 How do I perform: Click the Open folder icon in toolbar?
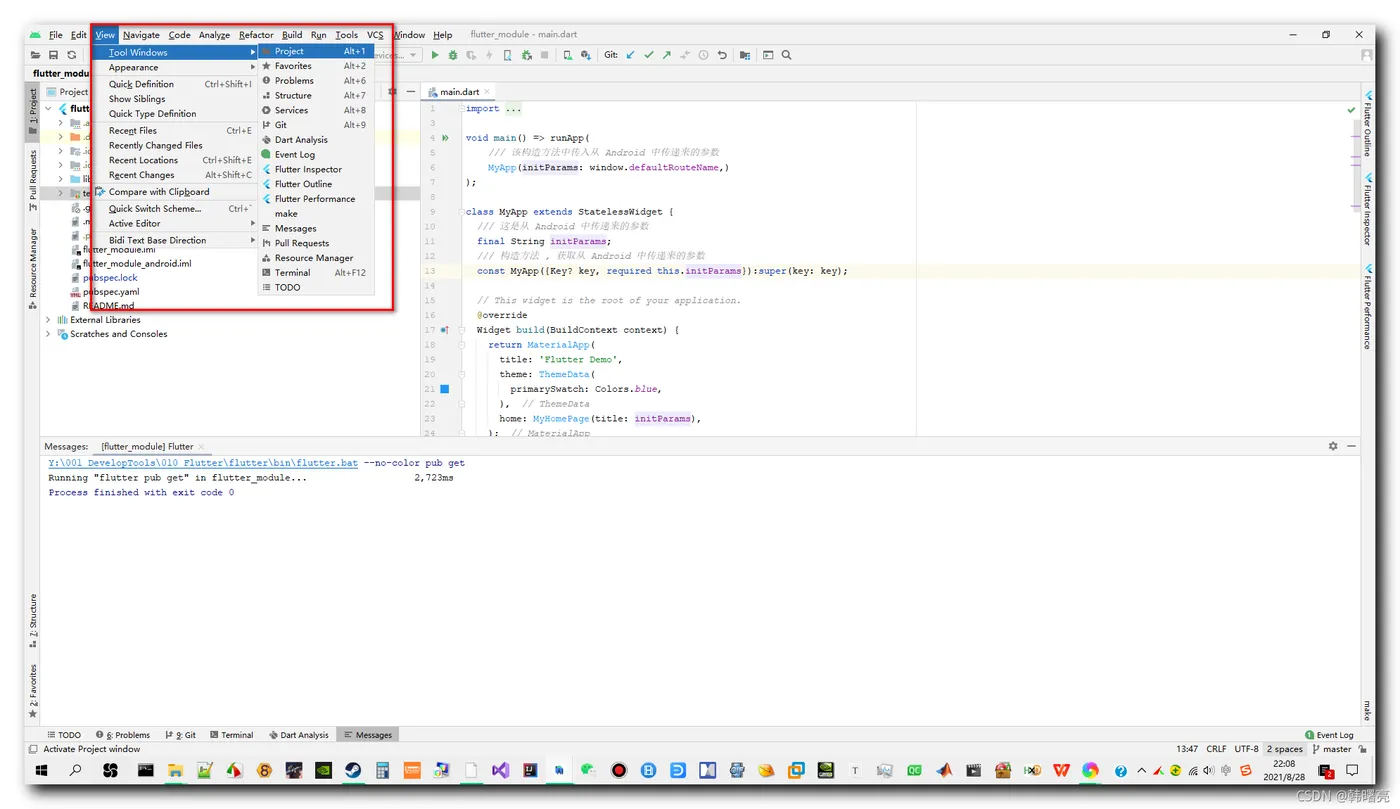tap(36, 55)
